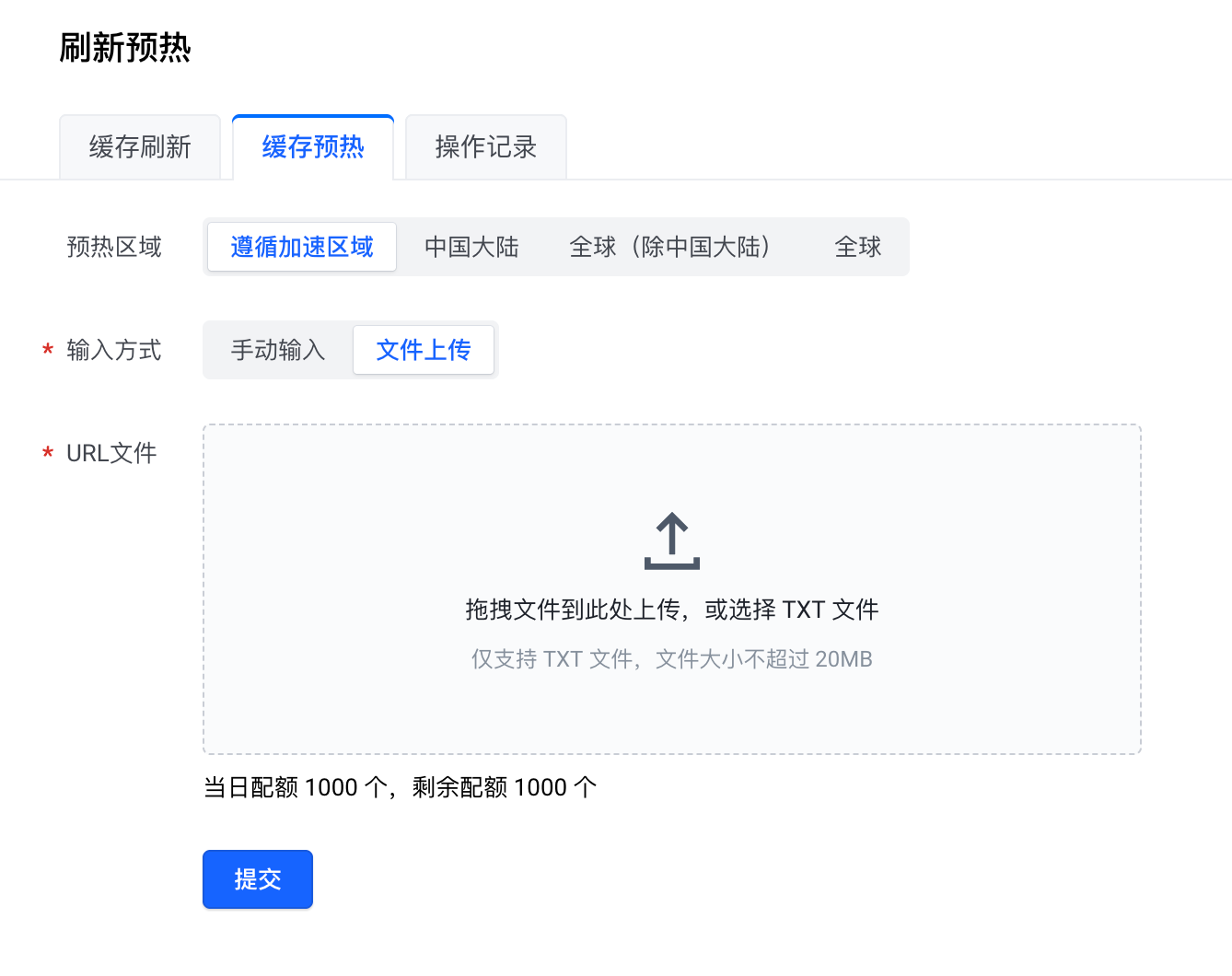Screen dimensions: 1232x976
Task: Click the URL文件 label
Action: click(111, 453)
